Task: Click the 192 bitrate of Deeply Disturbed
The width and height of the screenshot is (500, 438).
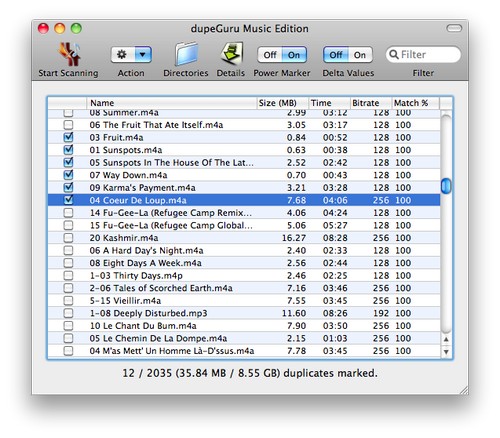Action: point(381,313)
